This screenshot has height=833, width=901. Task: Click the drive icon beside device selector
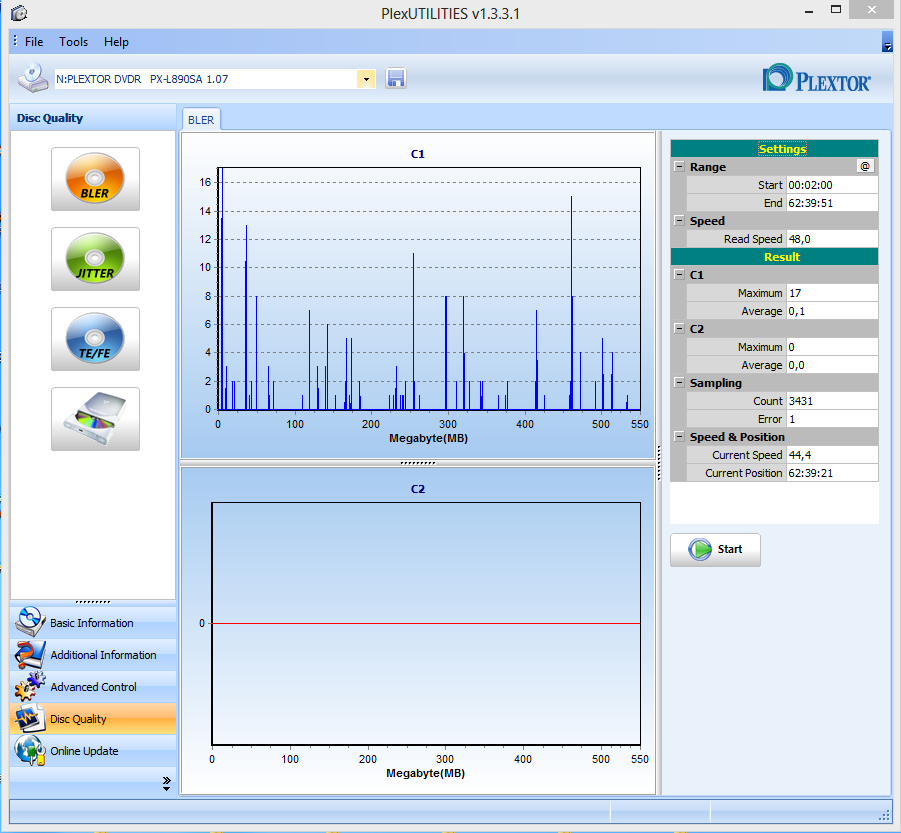[32, 78]
